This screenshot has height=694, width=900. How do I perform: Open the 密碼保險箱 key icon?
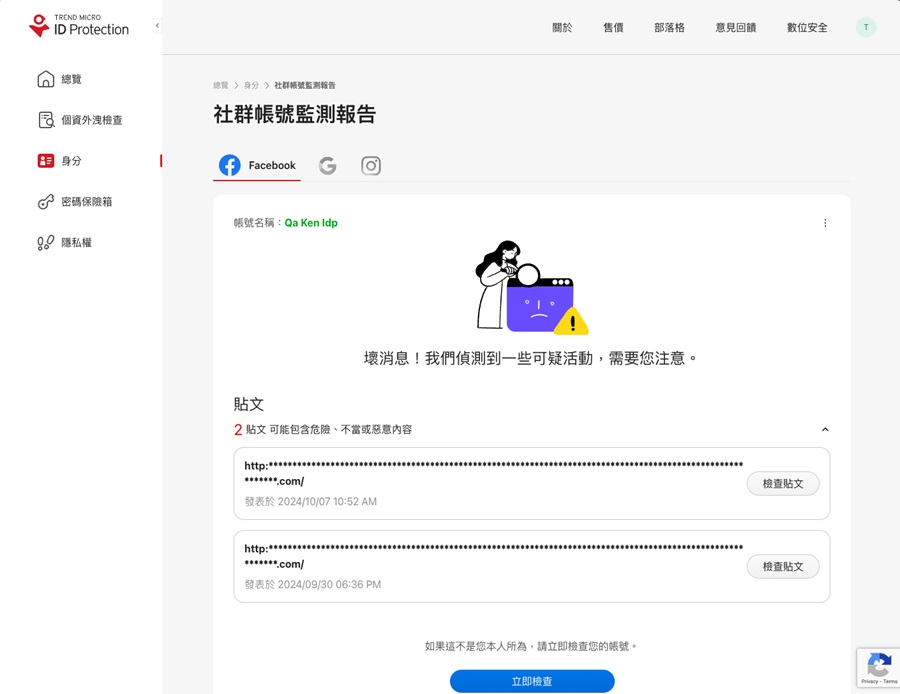point(46,202)
